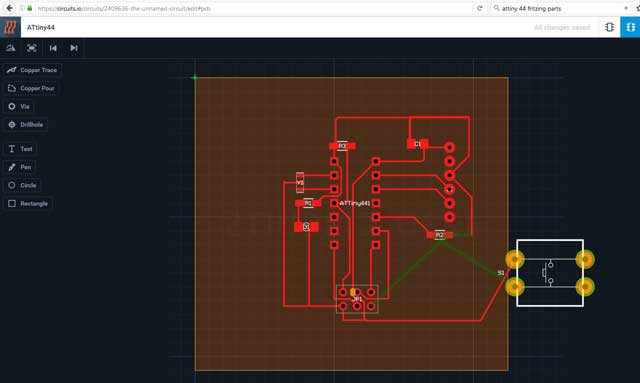Open the circuits.io logo home icon
This screenshot has height=383, width=640.
click(10, 27)
